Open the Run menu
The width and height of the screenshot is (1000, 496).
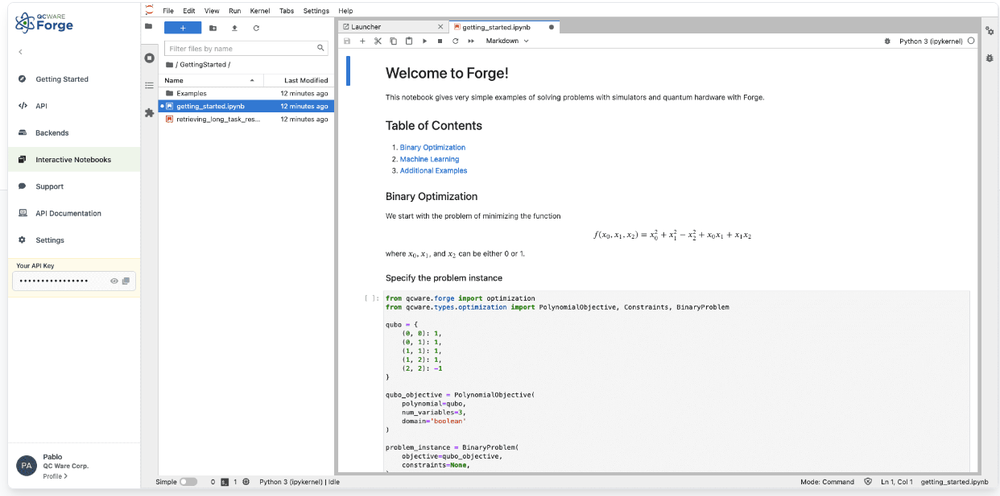234,11
